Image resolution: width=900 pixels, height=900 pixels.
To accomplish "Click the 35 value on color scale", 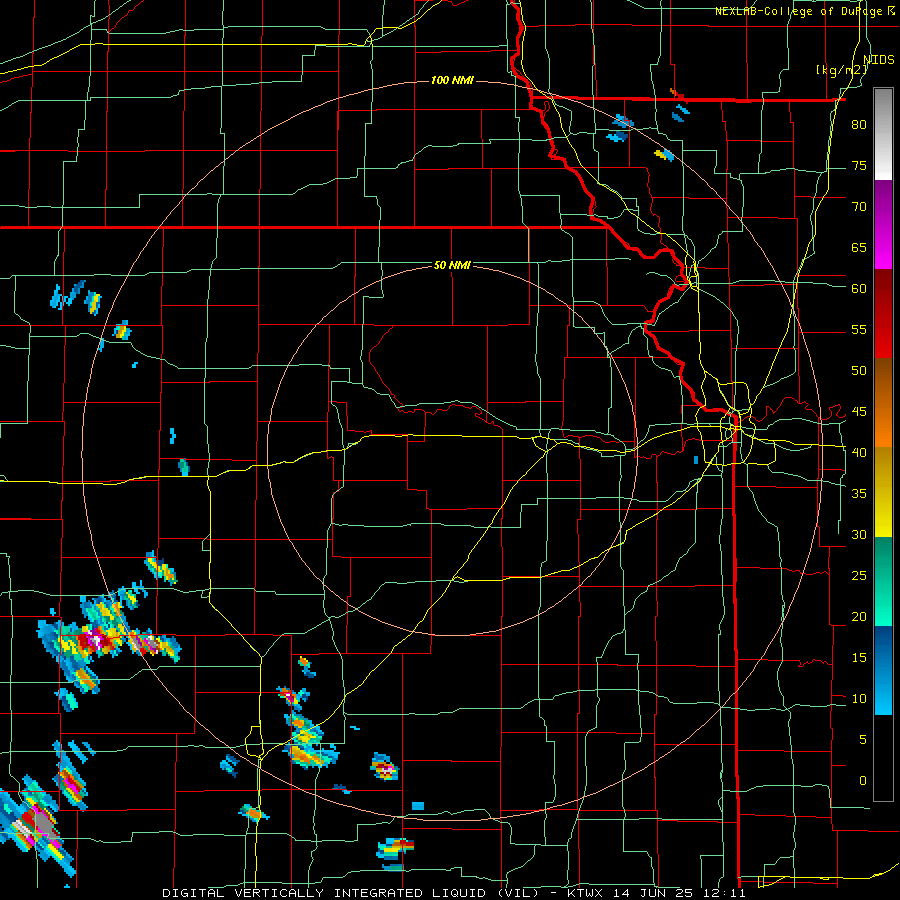I will (859, 494).
